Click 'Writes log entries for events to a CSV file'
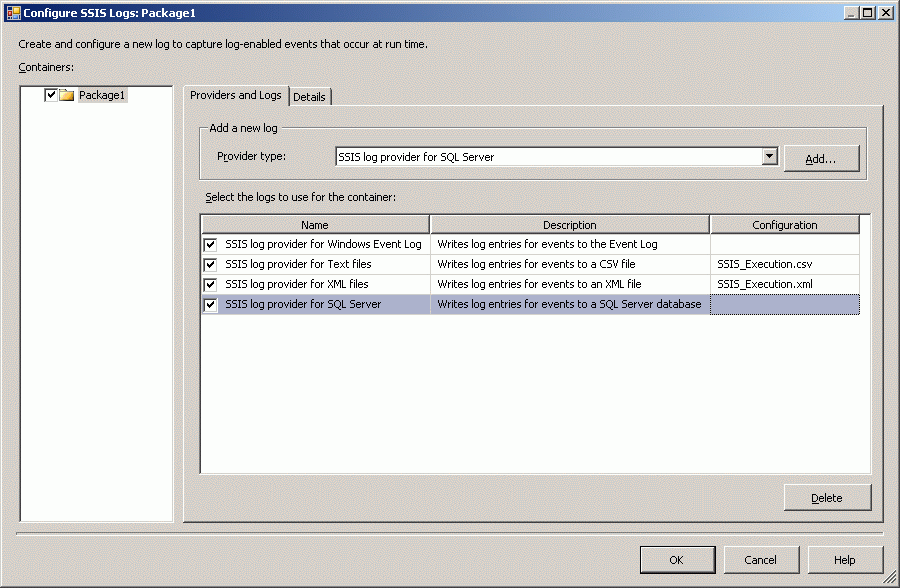This screenshot has width=900, height=588. pyautogui.click(x=536, y=264)
